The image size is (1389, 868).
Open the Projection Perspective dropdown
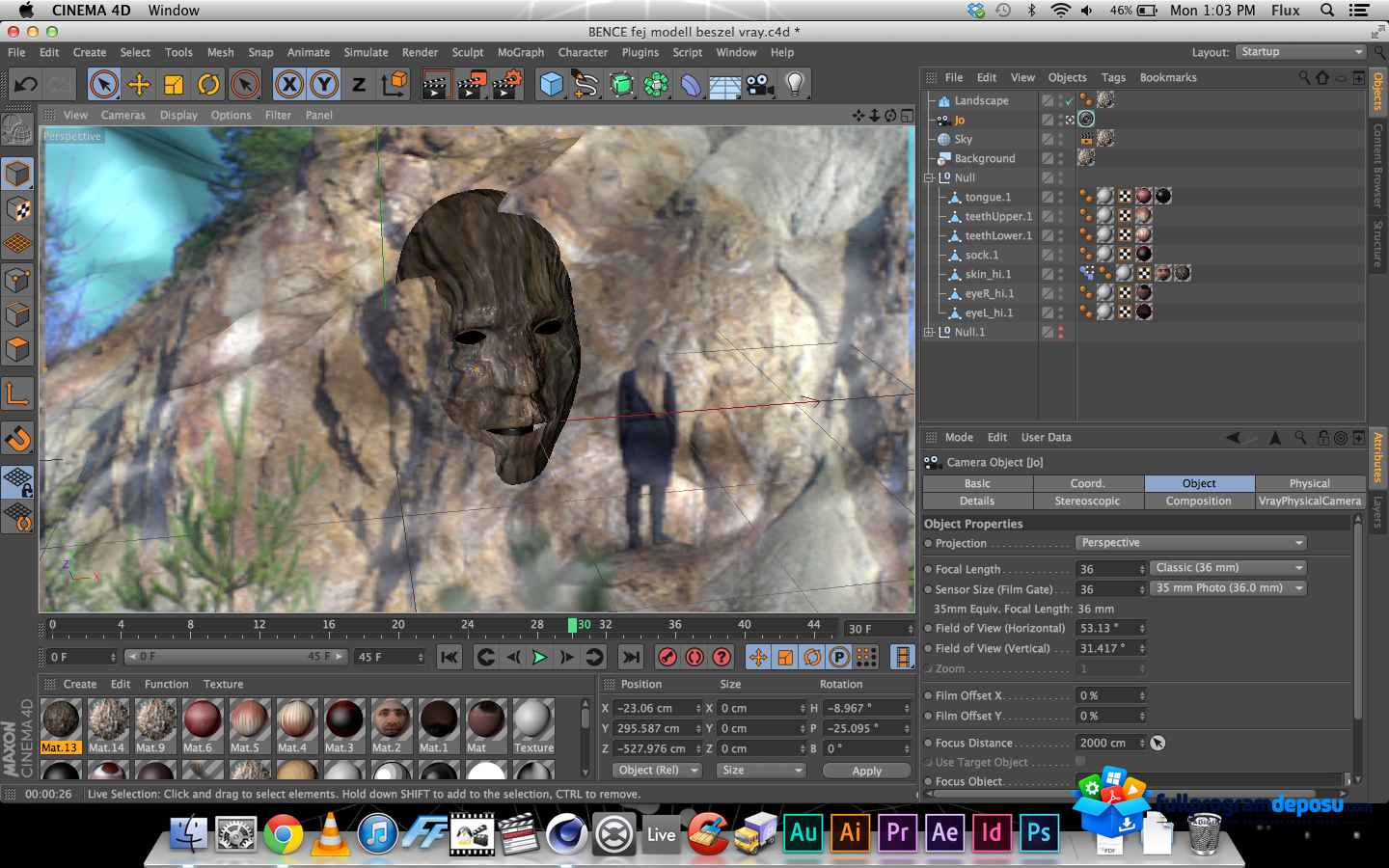pos(1191,543)
